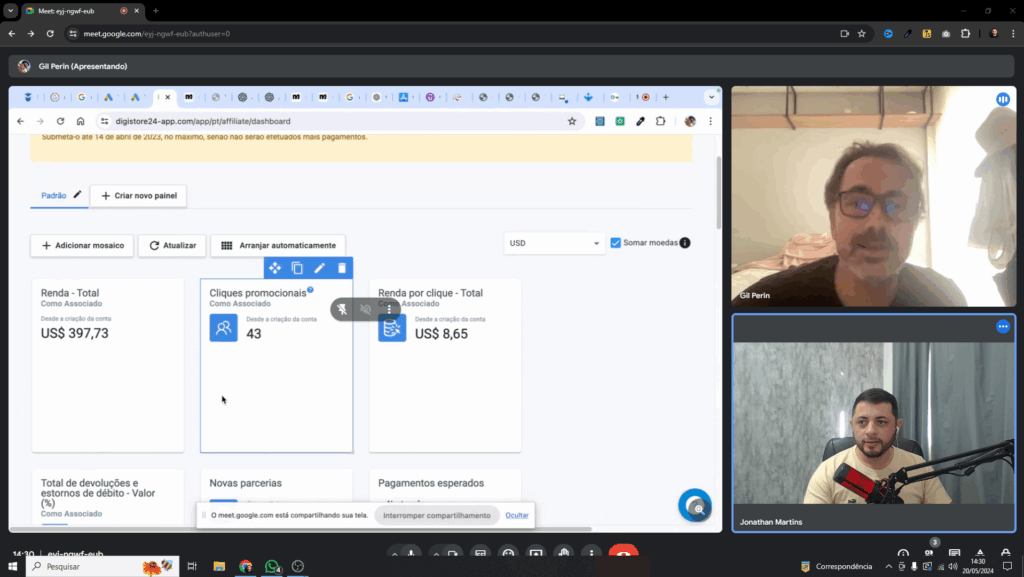The width and height of the screenshot is (1024, 577).
Task: Click the help icon beside Cliques promocionais
Action: coord(310,290)
